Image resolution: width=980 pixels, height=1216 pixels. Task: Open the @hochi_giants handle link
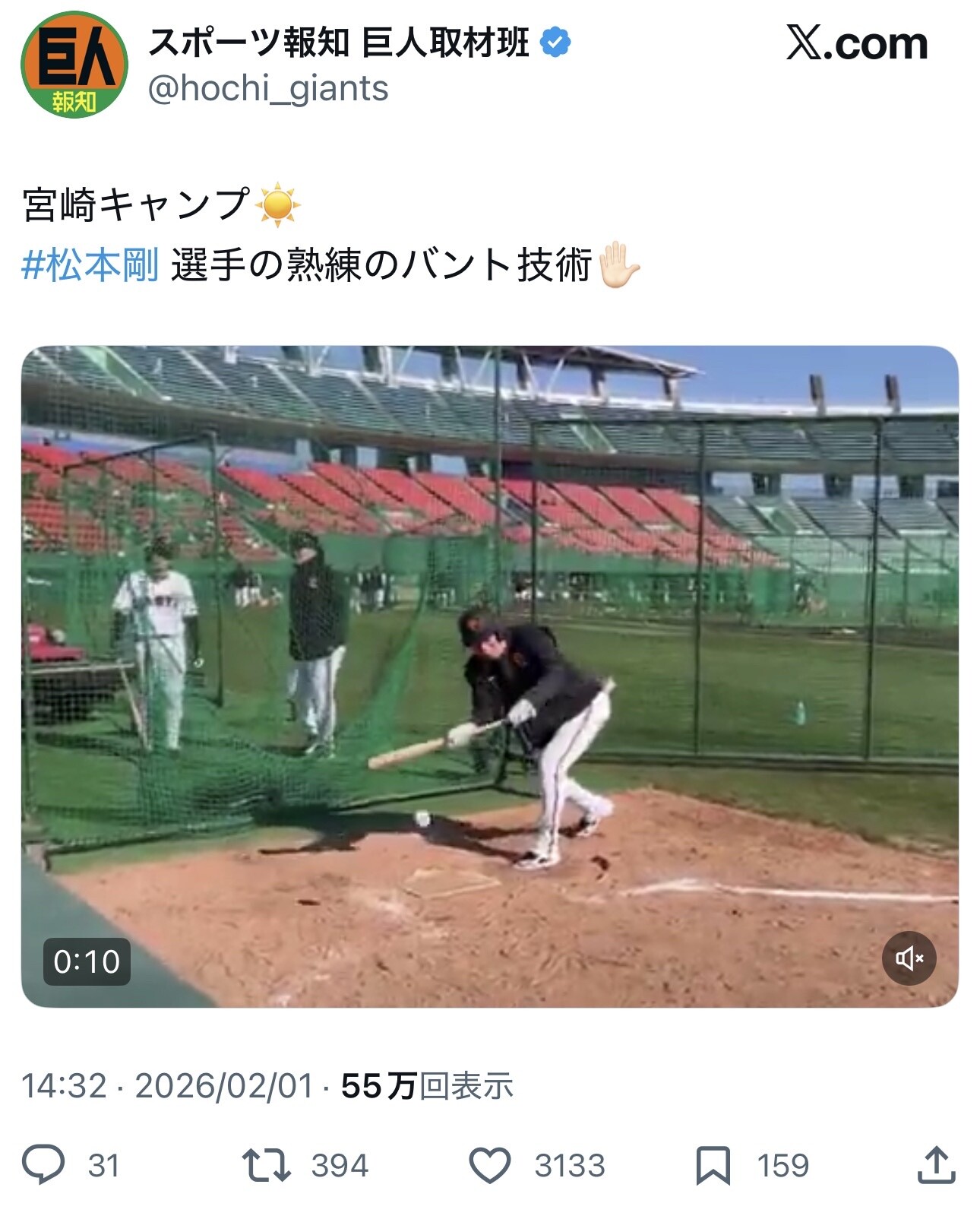(x=268, y=89)
